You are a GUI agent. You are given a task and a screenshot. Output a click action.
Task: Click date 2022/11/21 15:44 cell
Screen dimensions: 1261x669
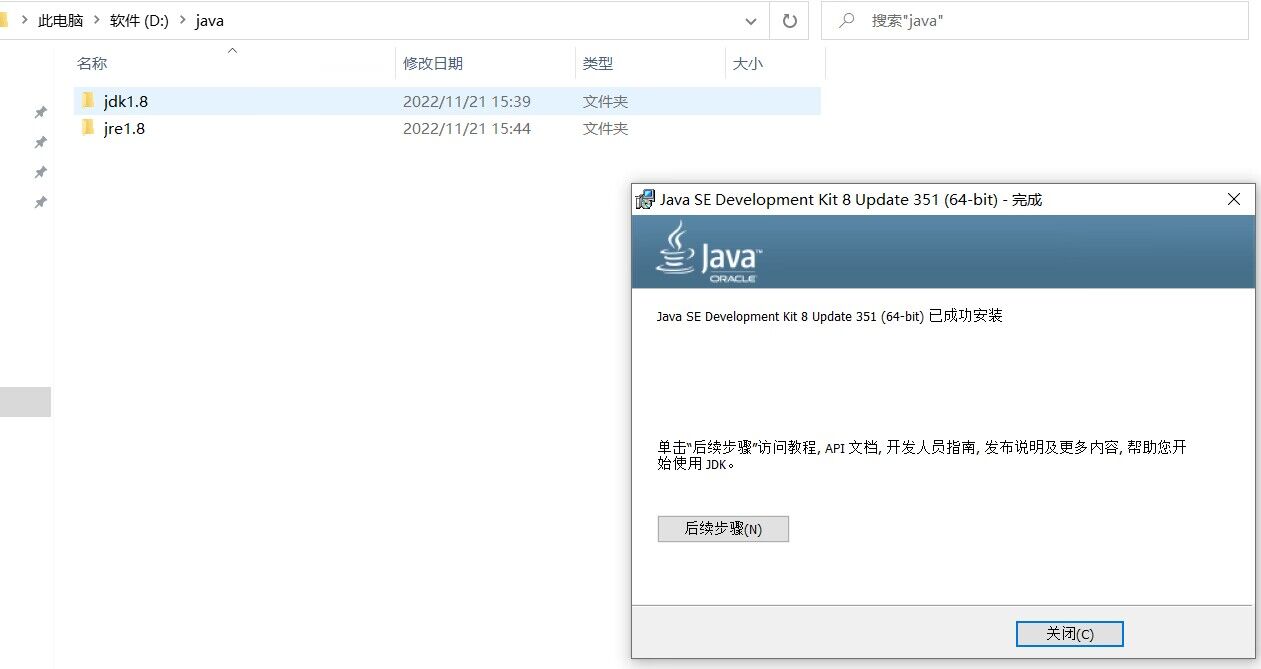[467, 128]
